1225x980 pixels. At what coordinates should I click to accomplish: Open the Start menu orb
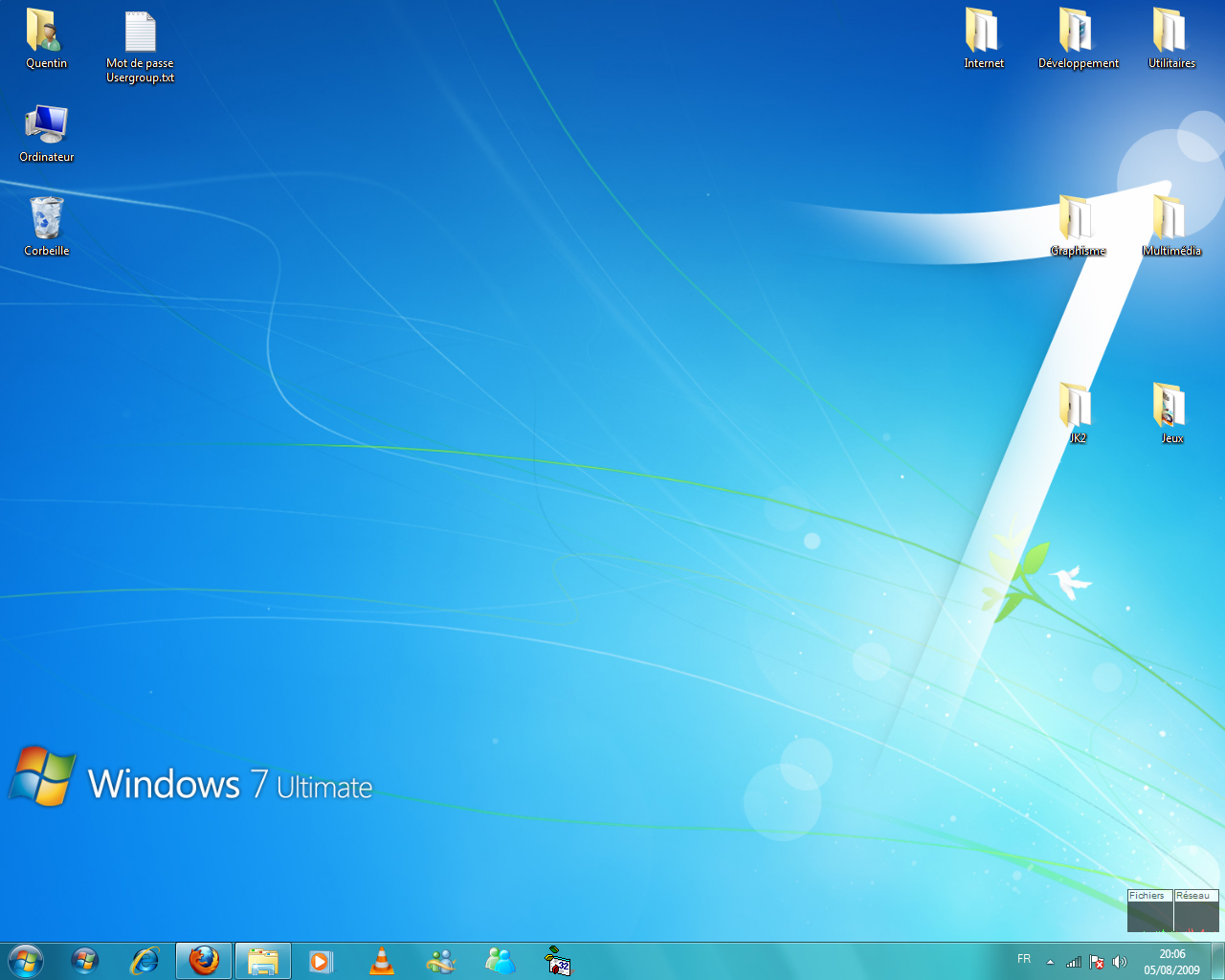(x=26, y=961)
